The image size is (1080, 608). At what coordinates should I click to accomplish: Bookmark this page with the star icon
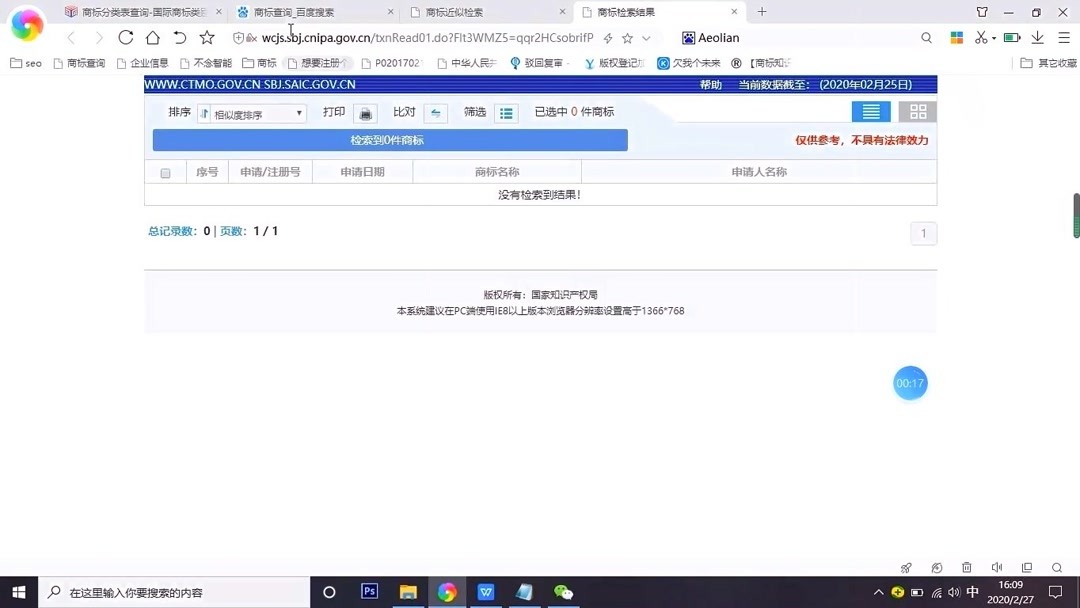tap(628, 37)
